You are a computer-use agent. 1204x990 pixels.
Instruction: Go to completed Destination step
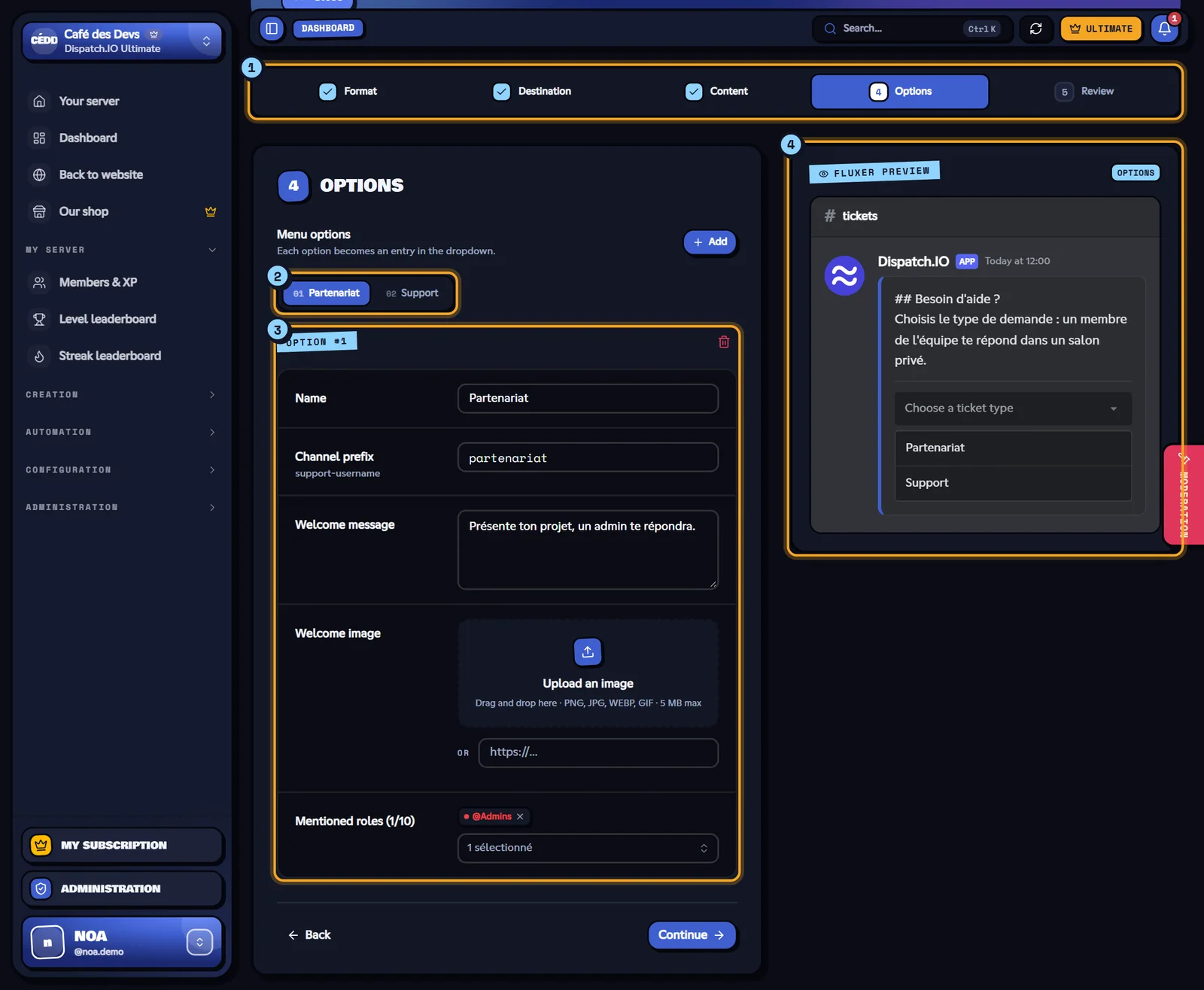coord(532,91)
